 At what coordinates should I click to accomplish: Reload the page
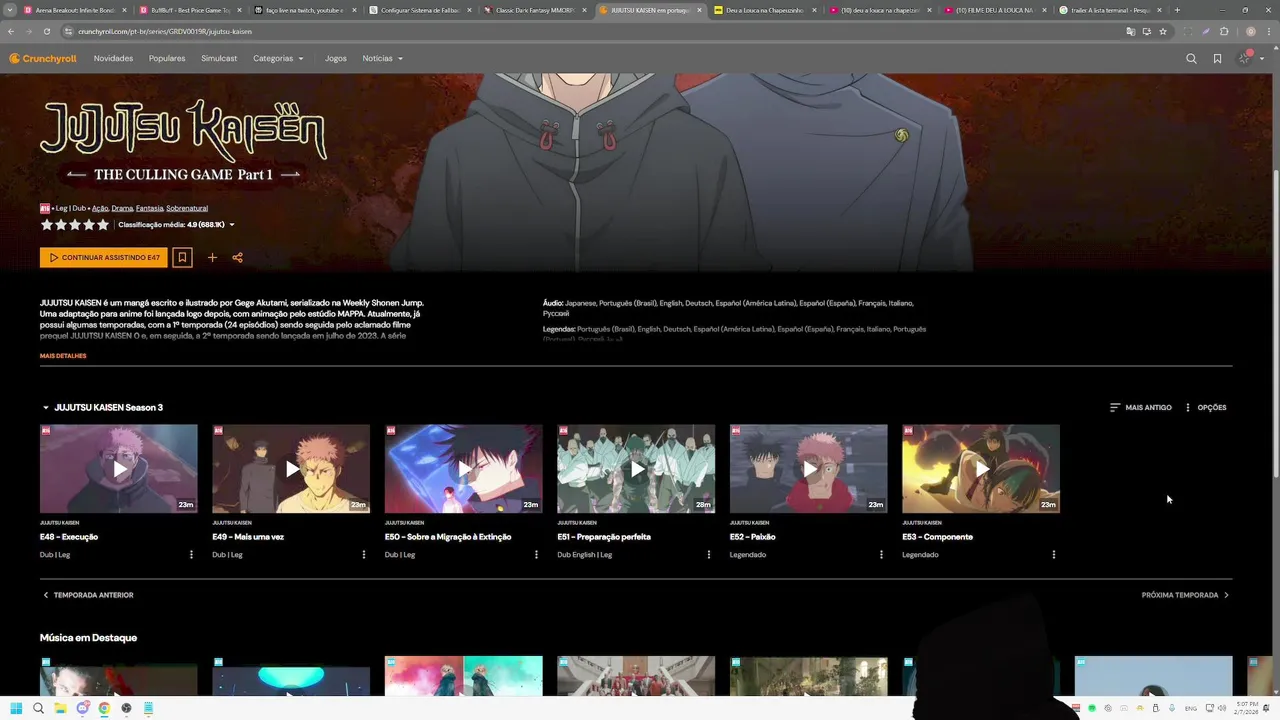click(46, 31)
